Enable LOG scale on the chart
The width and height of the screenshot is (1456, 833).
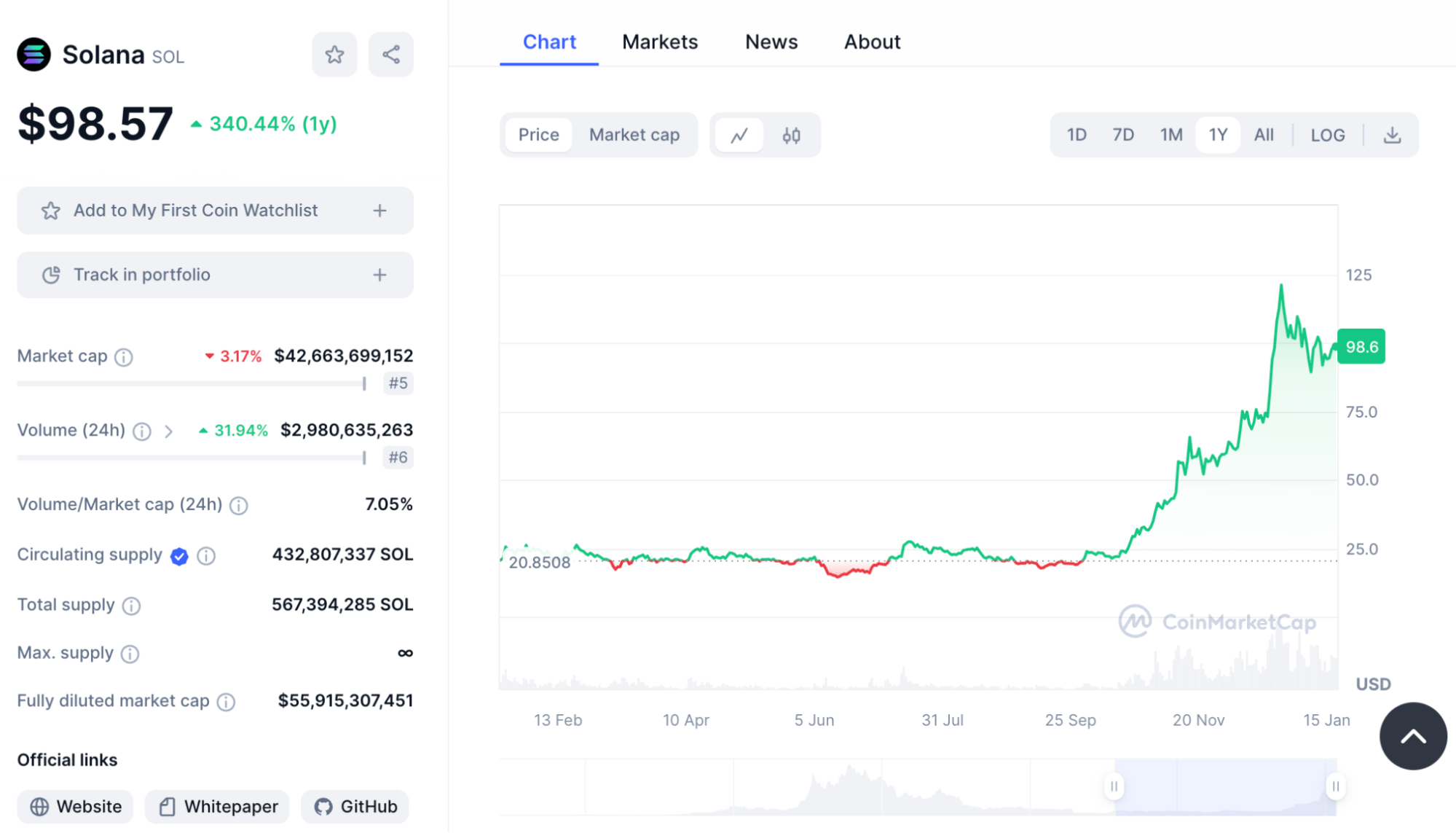point(1327,135)
